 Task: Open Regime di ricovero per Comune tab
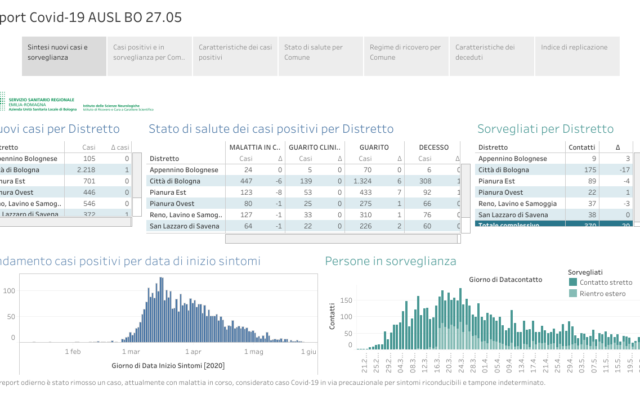[406, 56]
